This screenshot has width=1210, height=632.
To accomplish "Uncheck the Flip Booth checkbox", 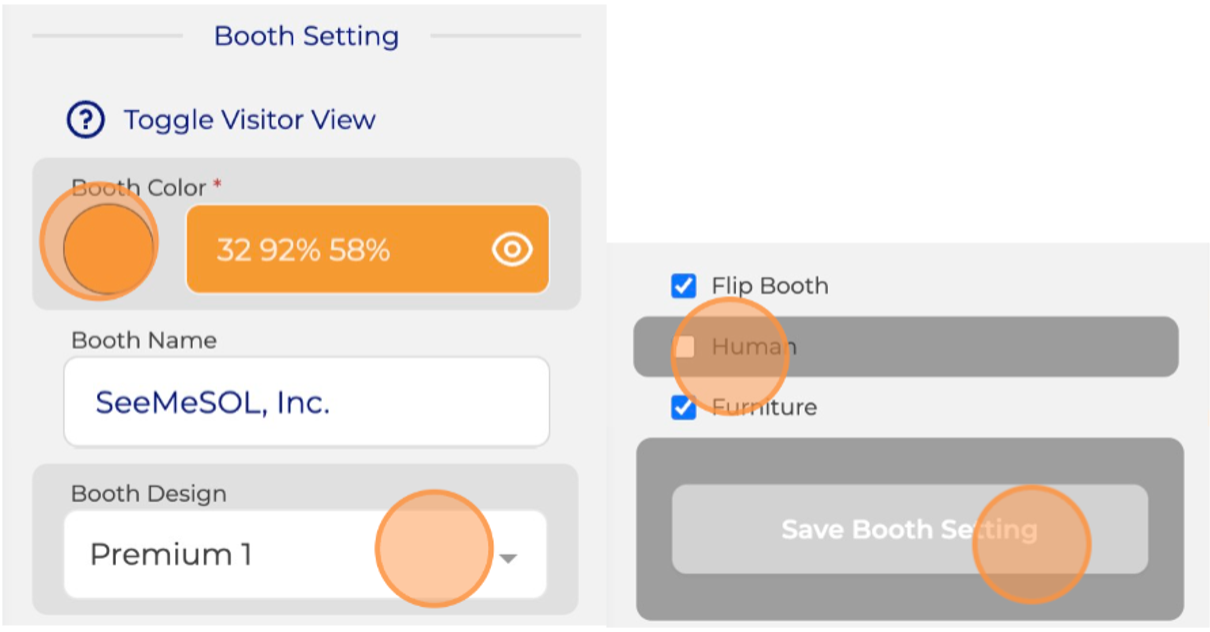I will pos(684,287).
